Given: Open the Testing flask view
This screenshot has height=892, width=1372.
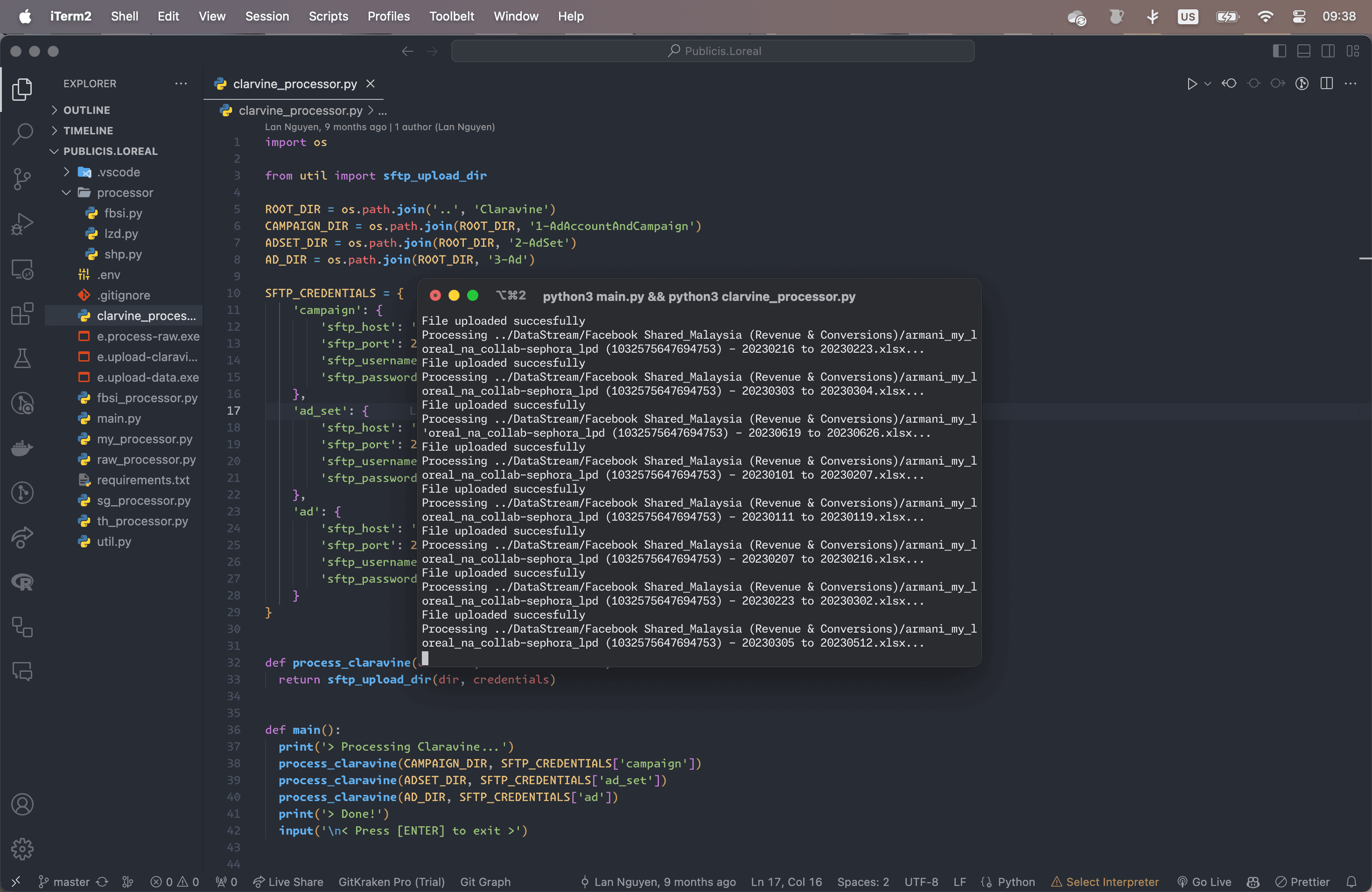Looking at the screenshot, I should pos(22,358).
